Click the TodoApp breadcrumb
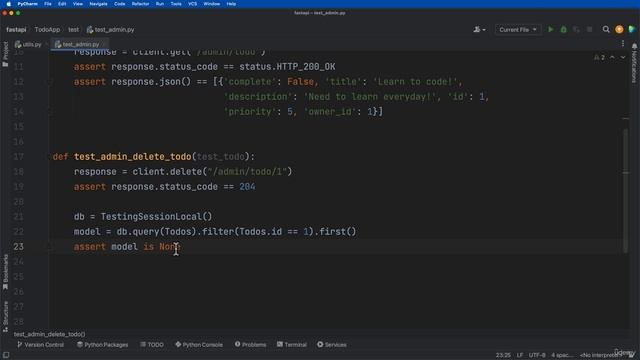The width and height of the screenshot is (640, 360). tap(47, 29)
